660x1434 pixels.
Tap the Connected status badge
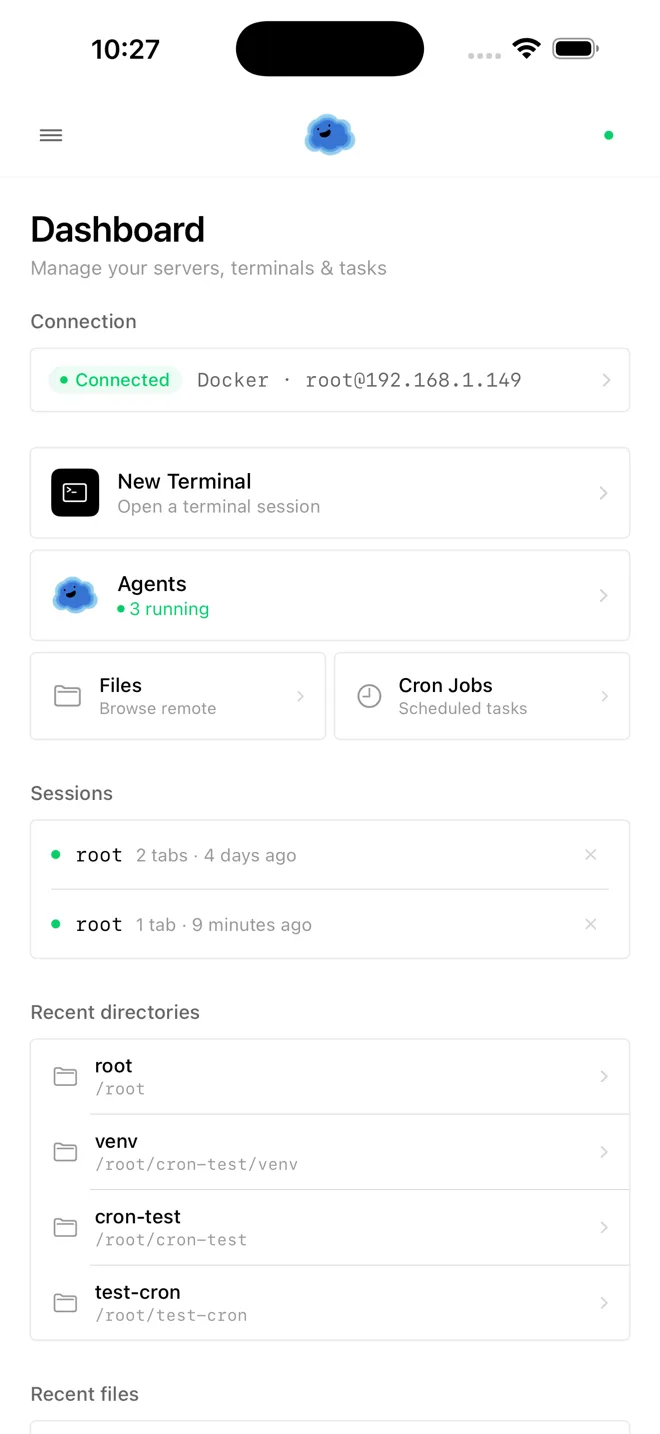[115, 380]
